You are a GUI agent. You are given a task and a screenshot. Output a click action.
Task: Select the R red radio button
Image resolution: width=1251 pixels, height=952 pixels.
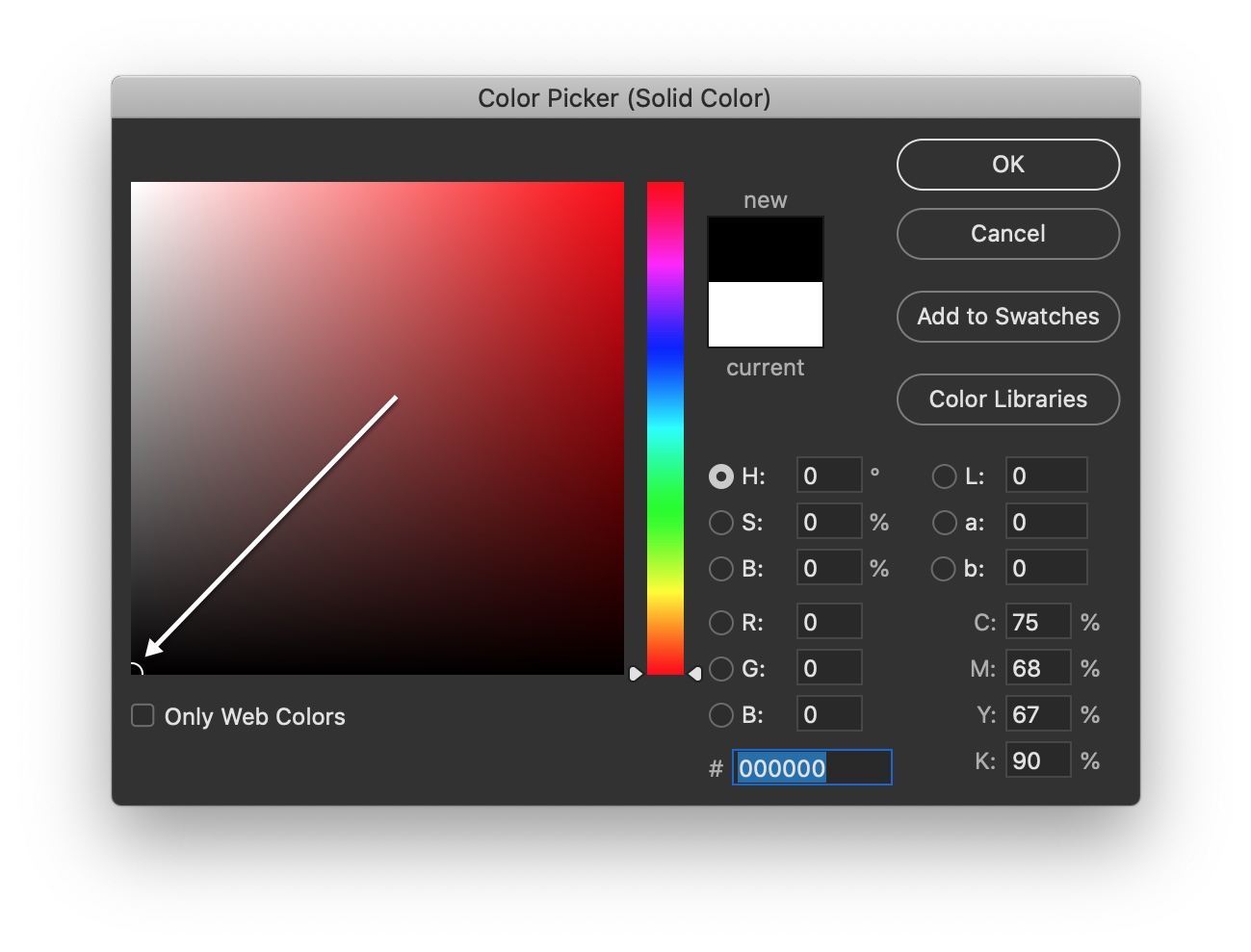pyautogui.click(x=720, y=623)
